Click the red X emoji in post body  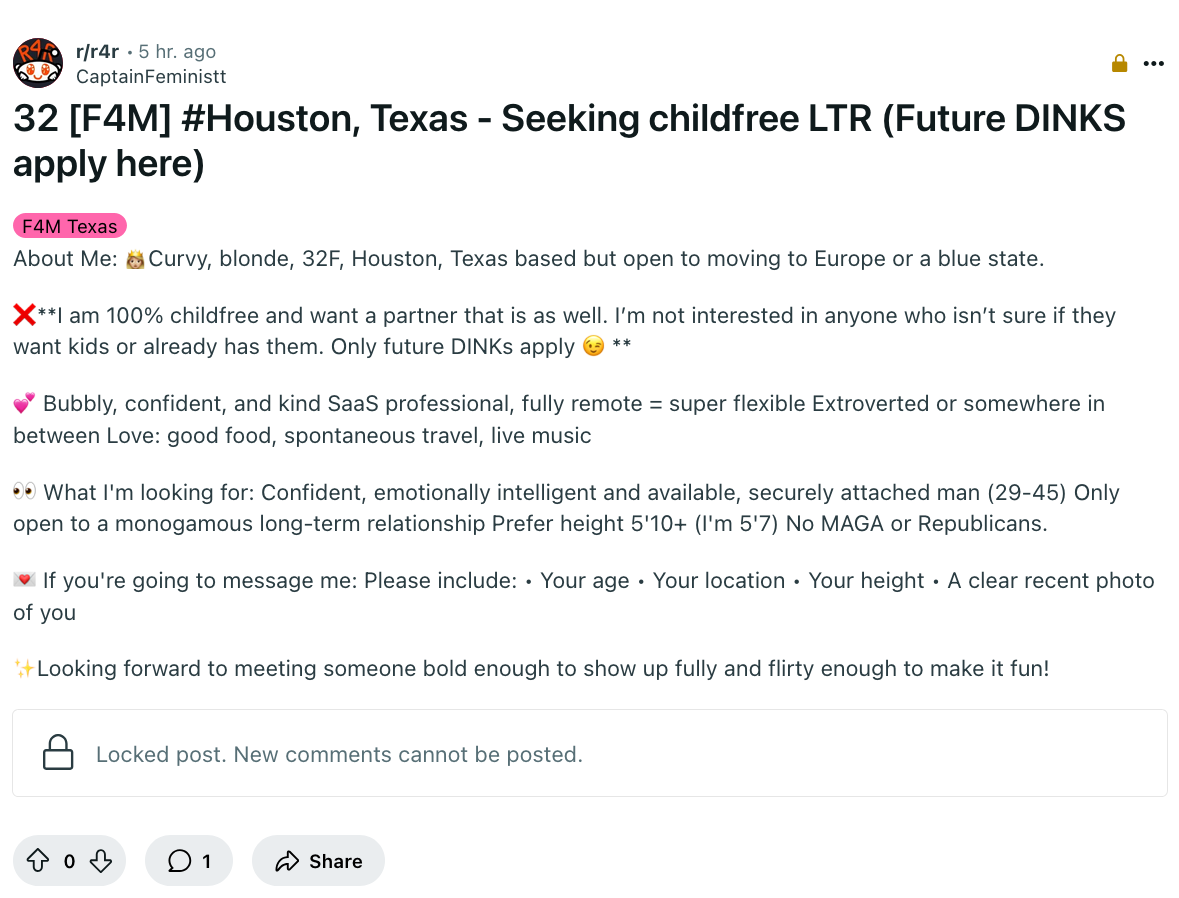click(25, 315)
